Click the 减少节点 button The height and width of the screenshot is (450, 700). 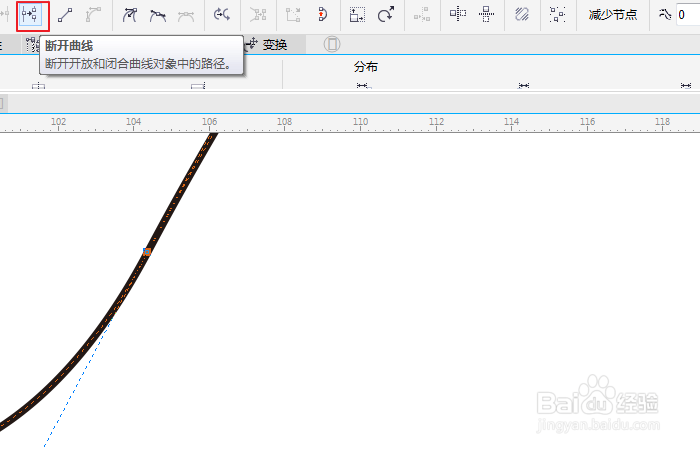(612, 15)
